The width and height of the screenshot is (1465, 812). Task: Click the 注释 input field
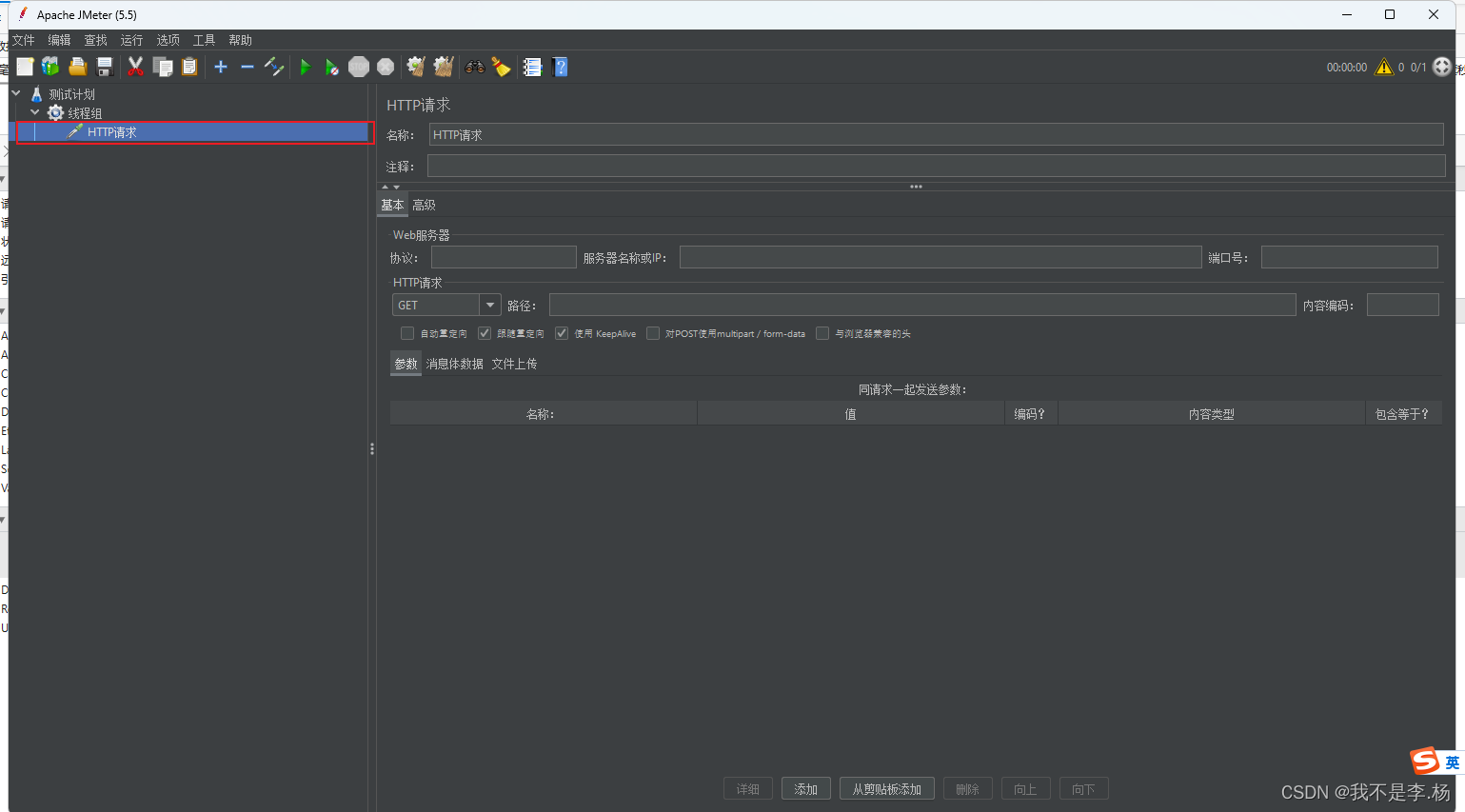click(937, 167)
